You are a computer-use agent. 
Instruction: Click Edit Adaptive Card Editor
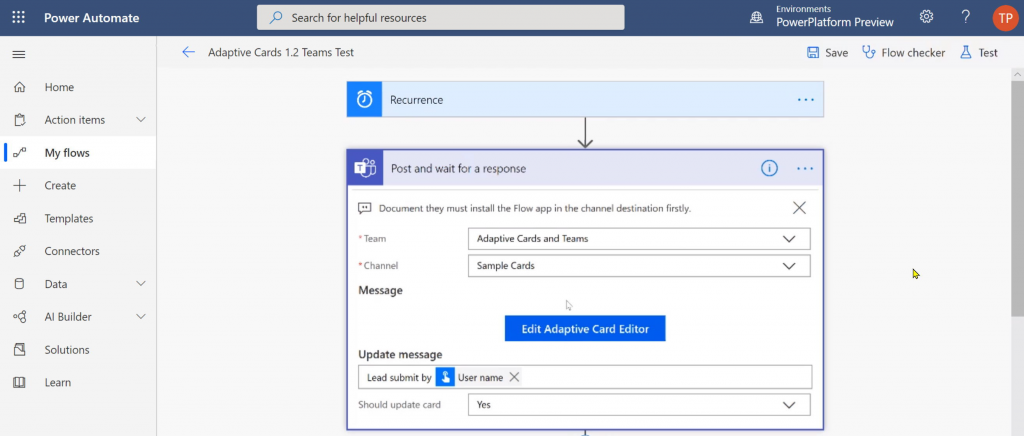pos(585,329)
